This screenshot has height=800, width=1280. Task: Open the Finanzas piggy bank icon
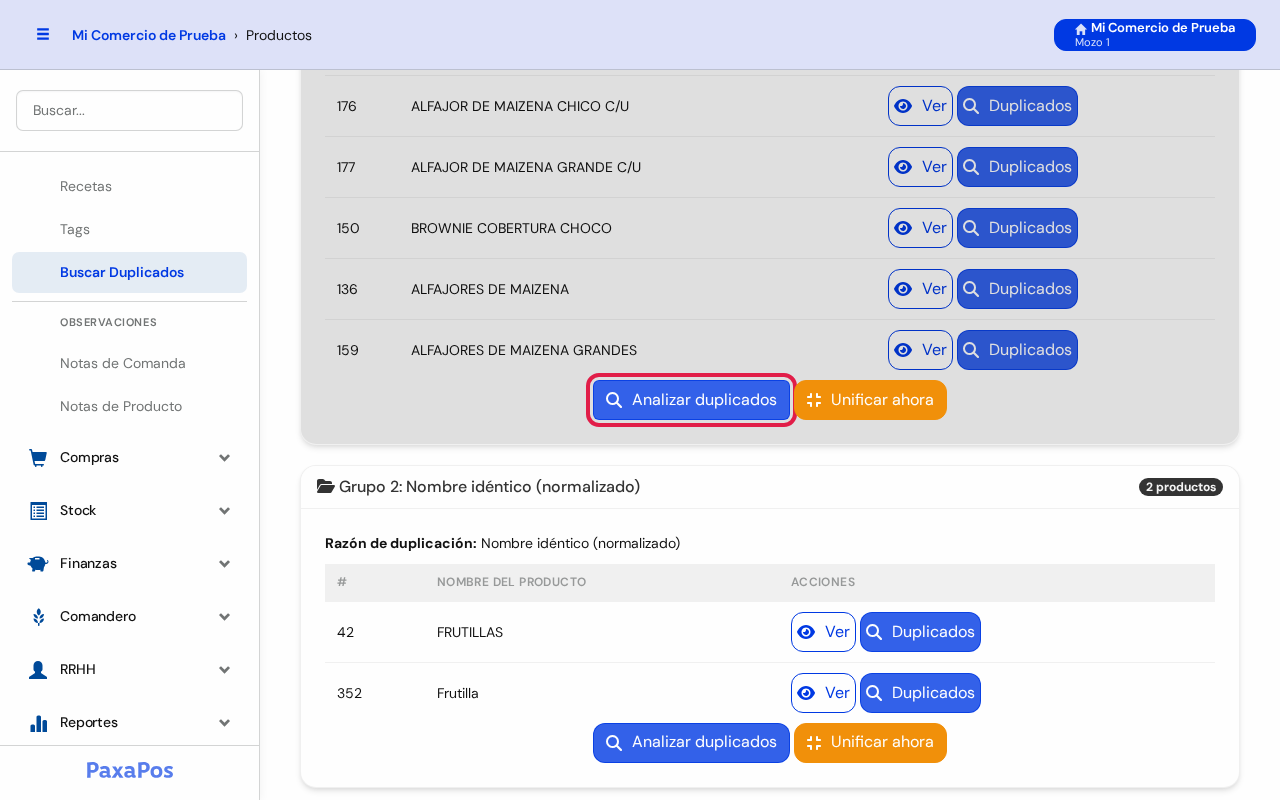(x=38, y=564)
